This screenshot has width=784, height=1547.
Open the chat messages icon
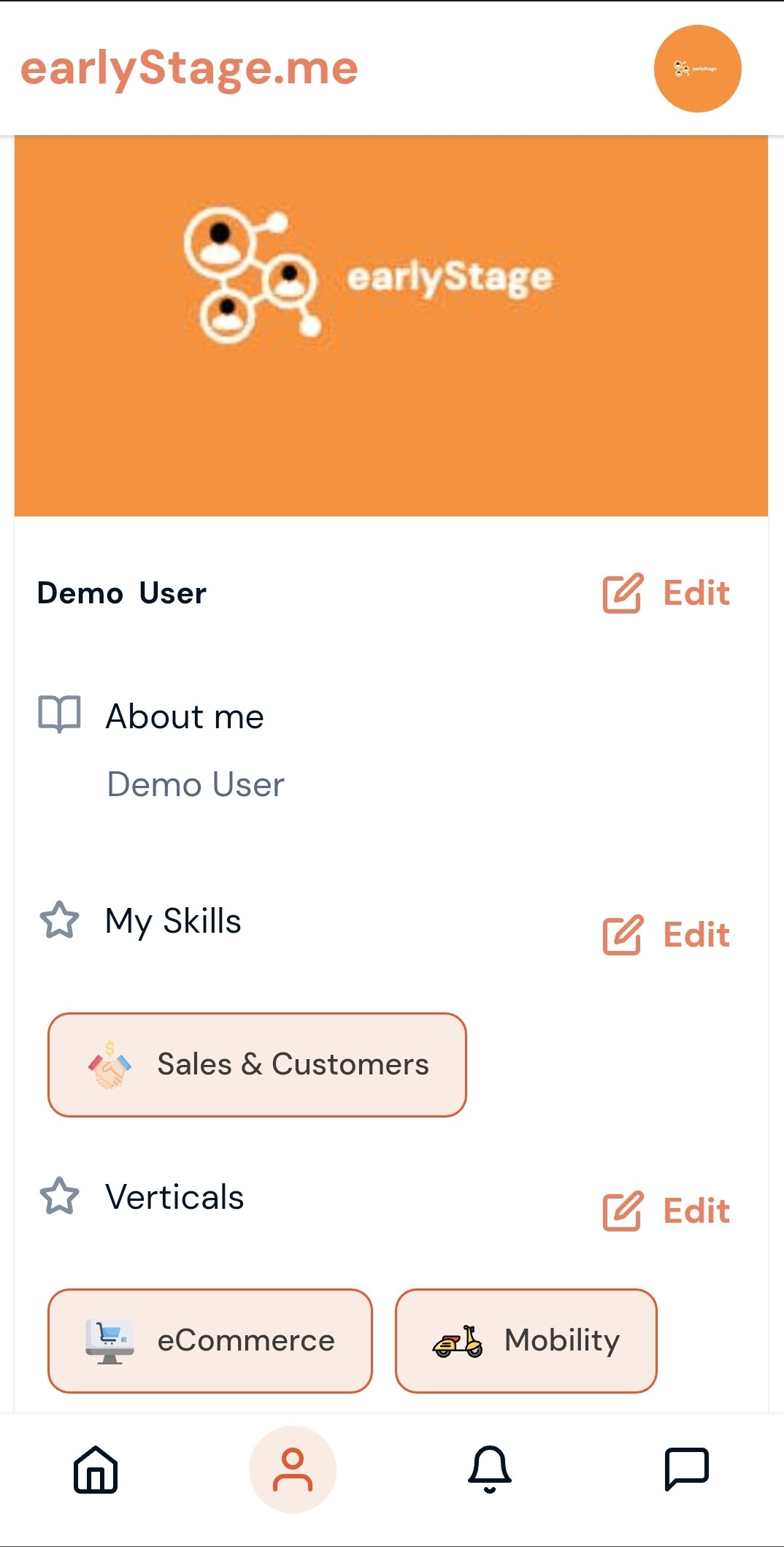687,1469
